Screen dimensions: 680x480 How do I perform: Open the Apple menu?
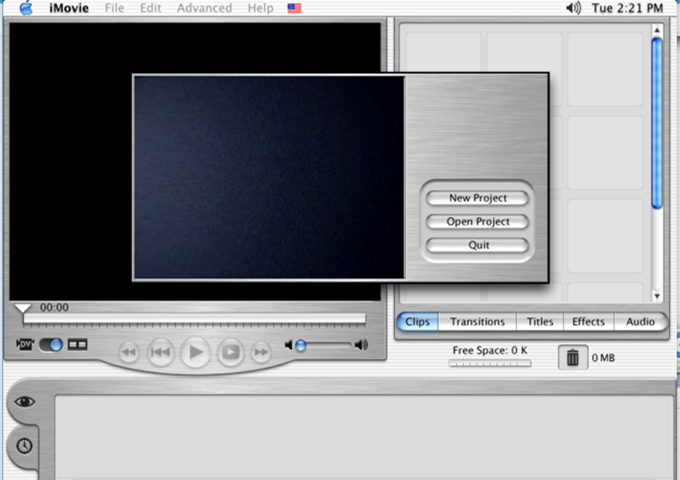pyautogui.click(x=26, y=8)
